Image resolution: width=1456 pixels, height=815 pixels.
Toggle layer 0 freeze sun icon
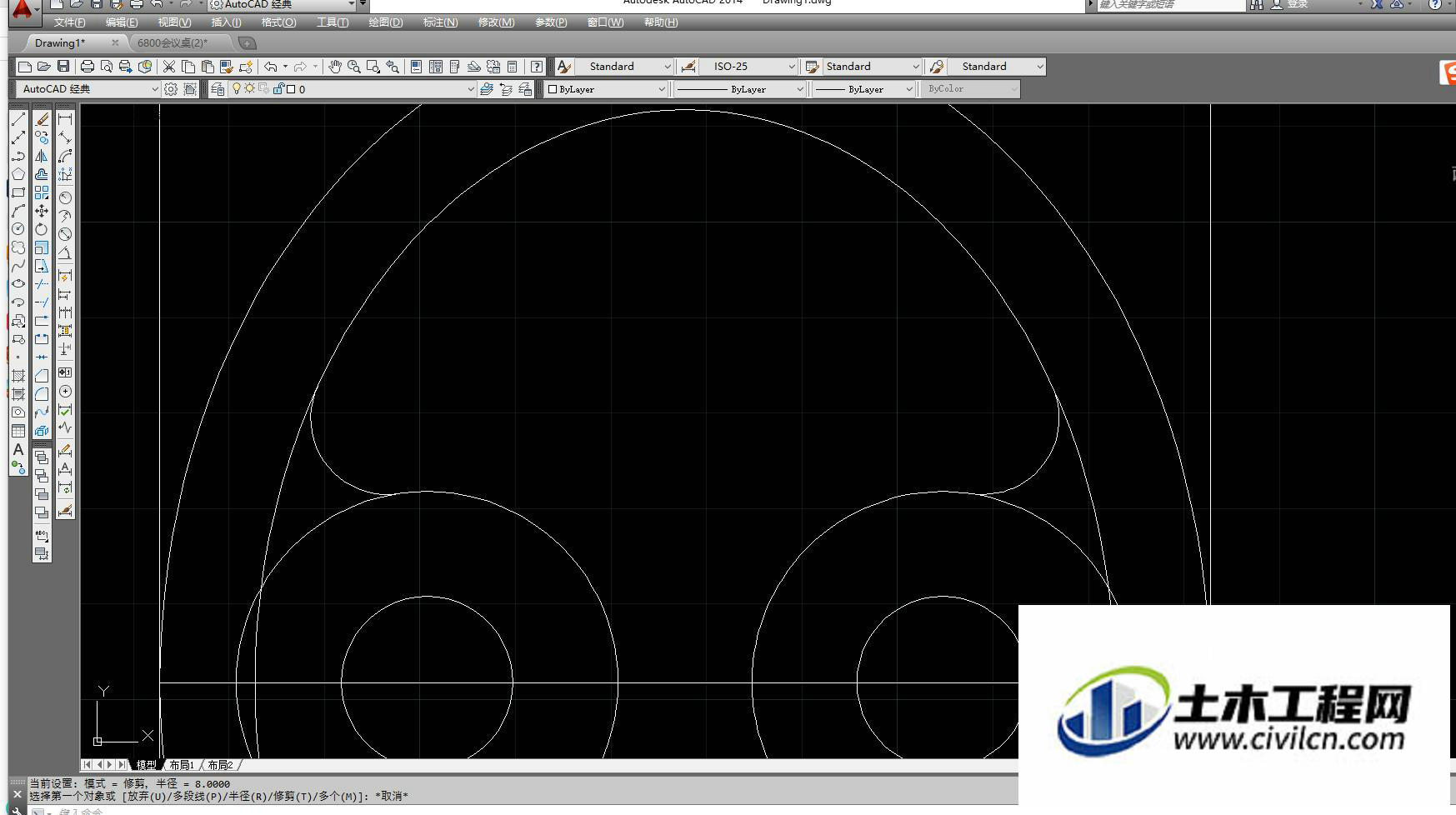click(249, 88)
